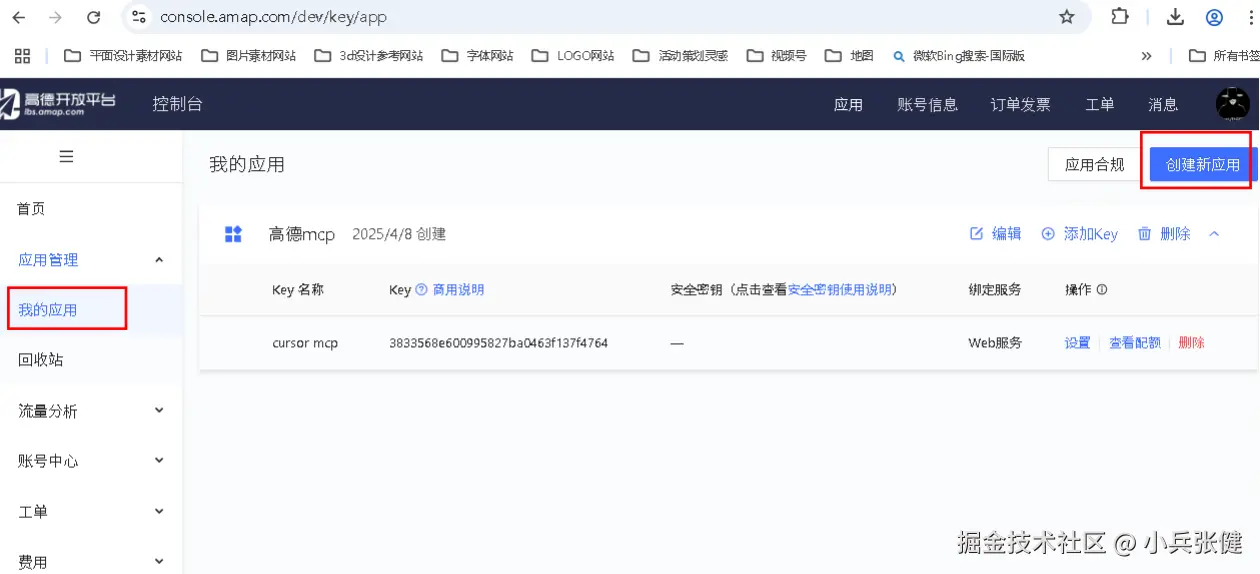
Task: Click the 高德开放平台 logo
Action: tap(58, 103)
